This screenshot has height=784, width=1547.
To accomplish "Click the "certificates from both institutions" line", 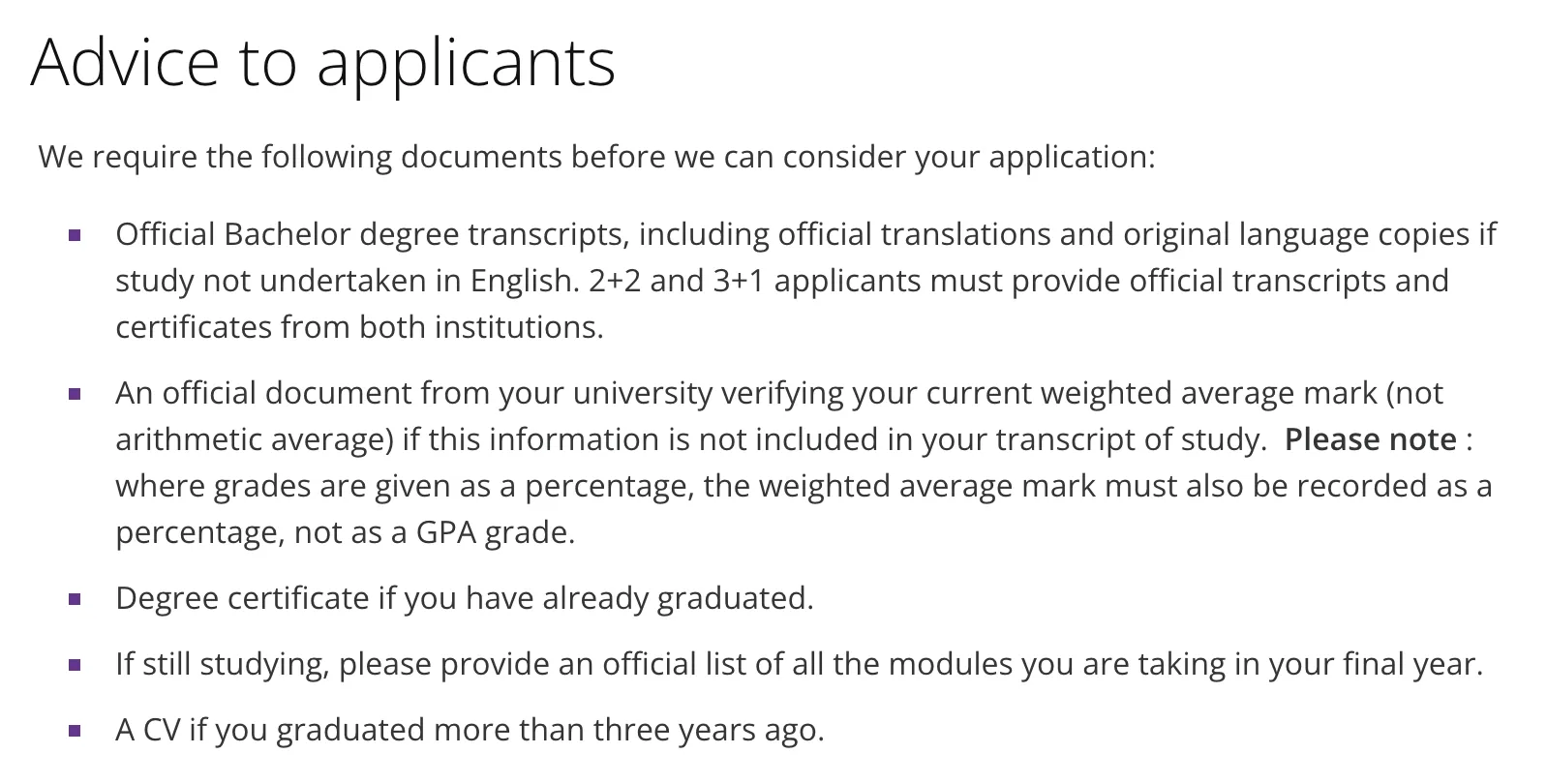I will [x=359, y=327].
